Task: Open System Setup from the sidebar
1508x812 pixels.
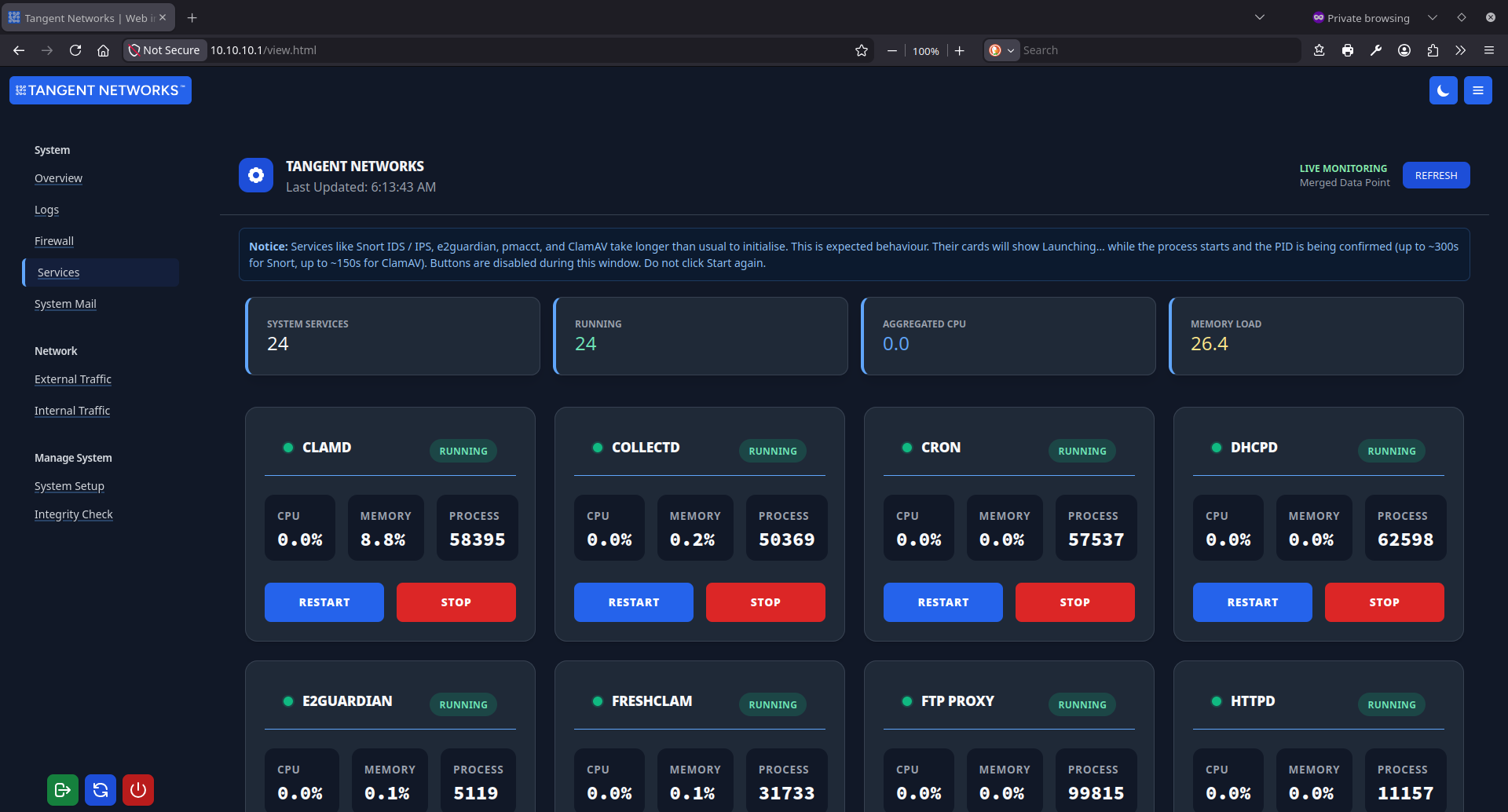Action: tap(69, 485)
